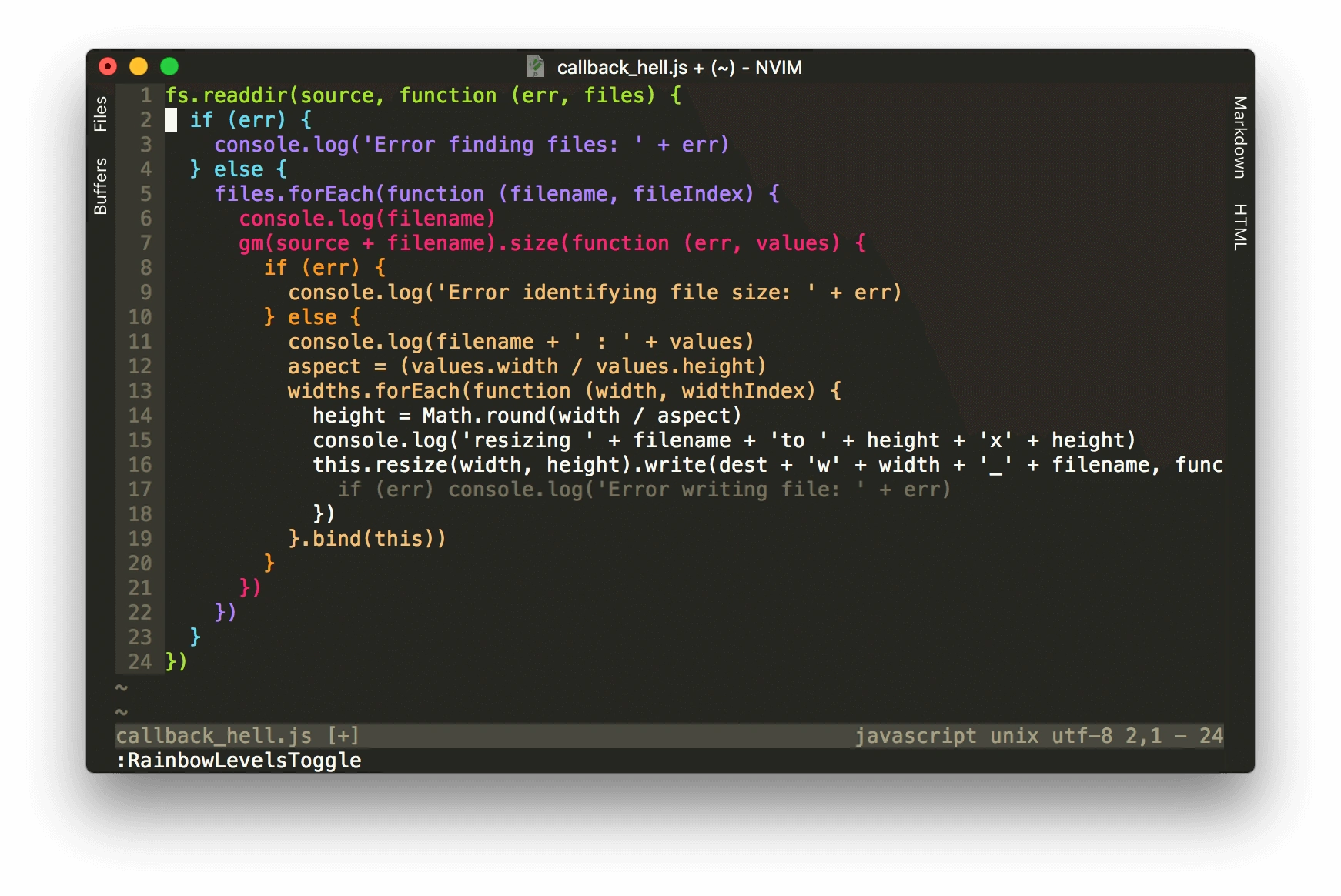Click line number 1 in the gutter
This screenshot has width=1341, height=896.
click(146, 95)
